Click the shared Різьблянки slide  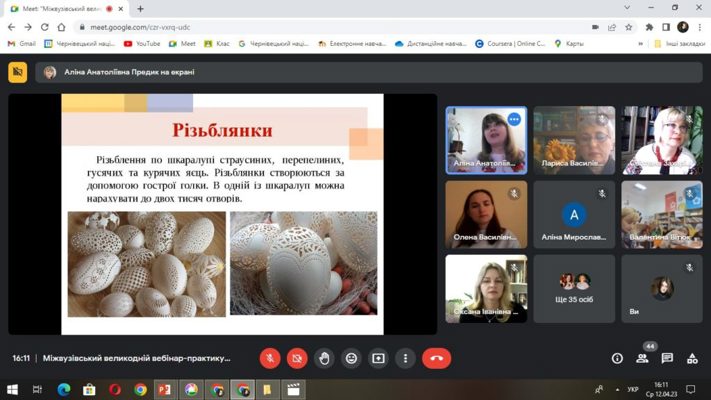pos(222,214)
